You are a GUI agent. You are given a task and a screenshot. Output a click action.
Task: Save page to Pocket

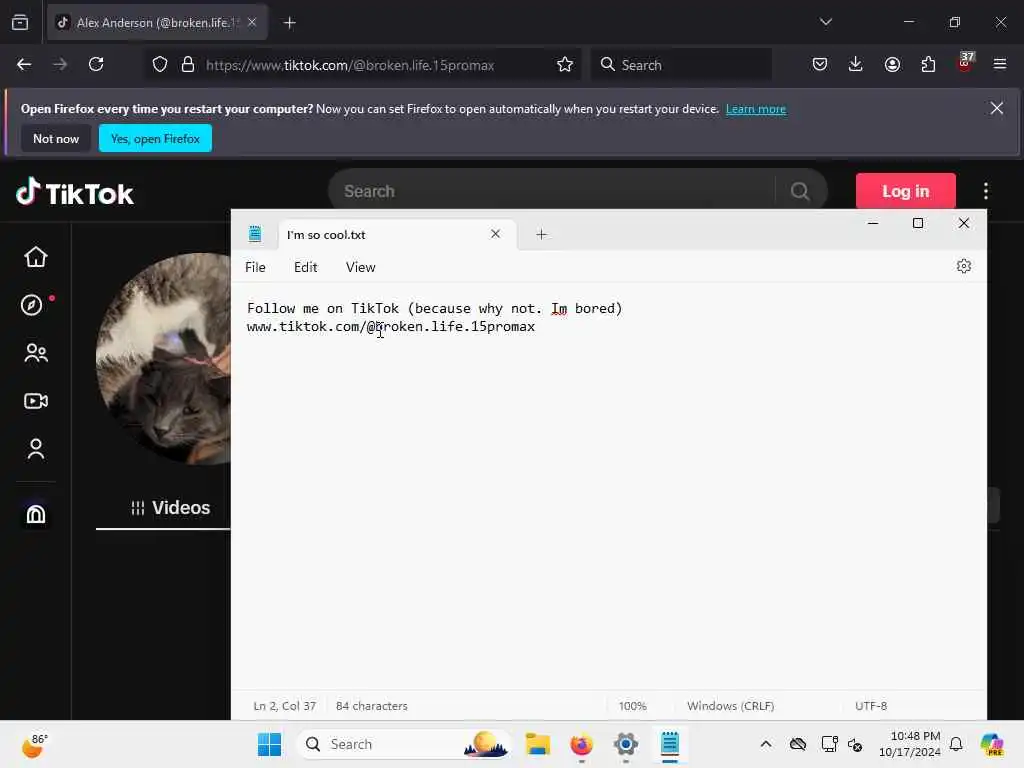click(820, 64)
